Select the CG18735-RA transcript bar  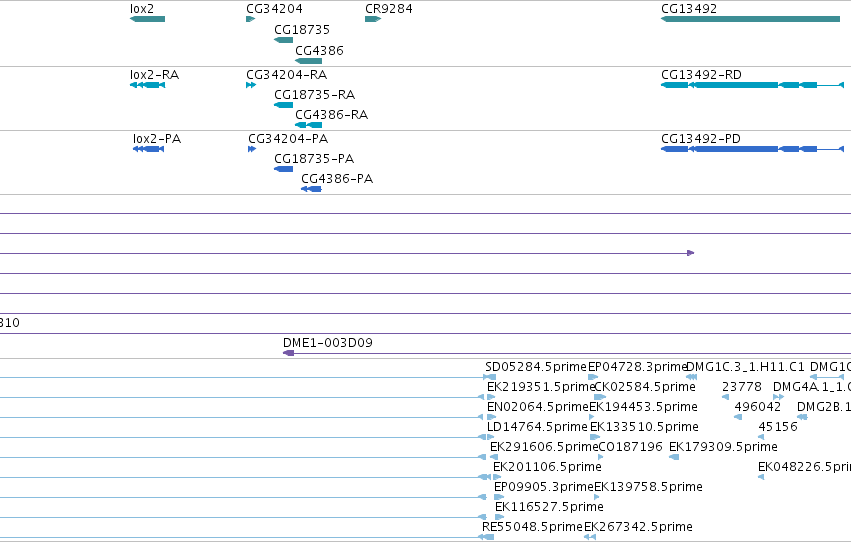pos(283,105)
